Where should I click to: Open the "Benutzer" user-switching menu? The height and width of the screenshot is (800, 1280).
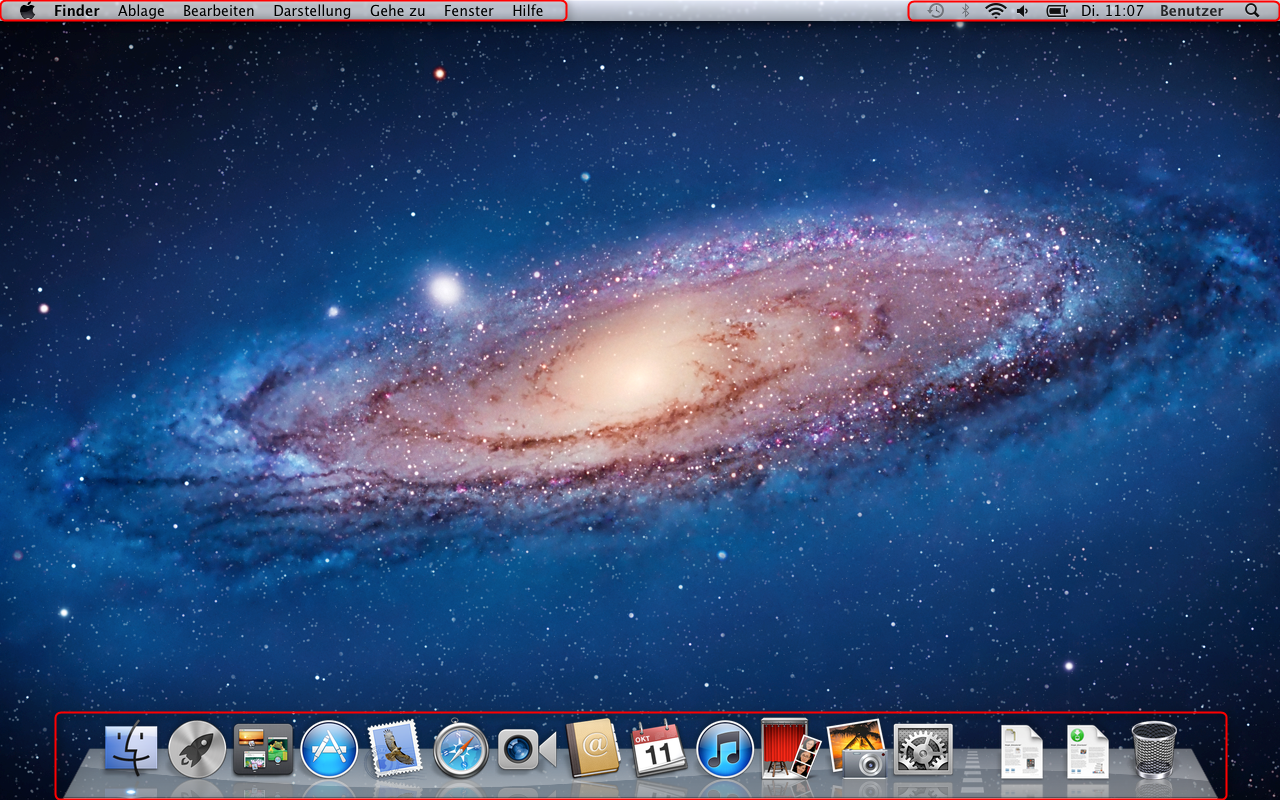[1192, 10]
